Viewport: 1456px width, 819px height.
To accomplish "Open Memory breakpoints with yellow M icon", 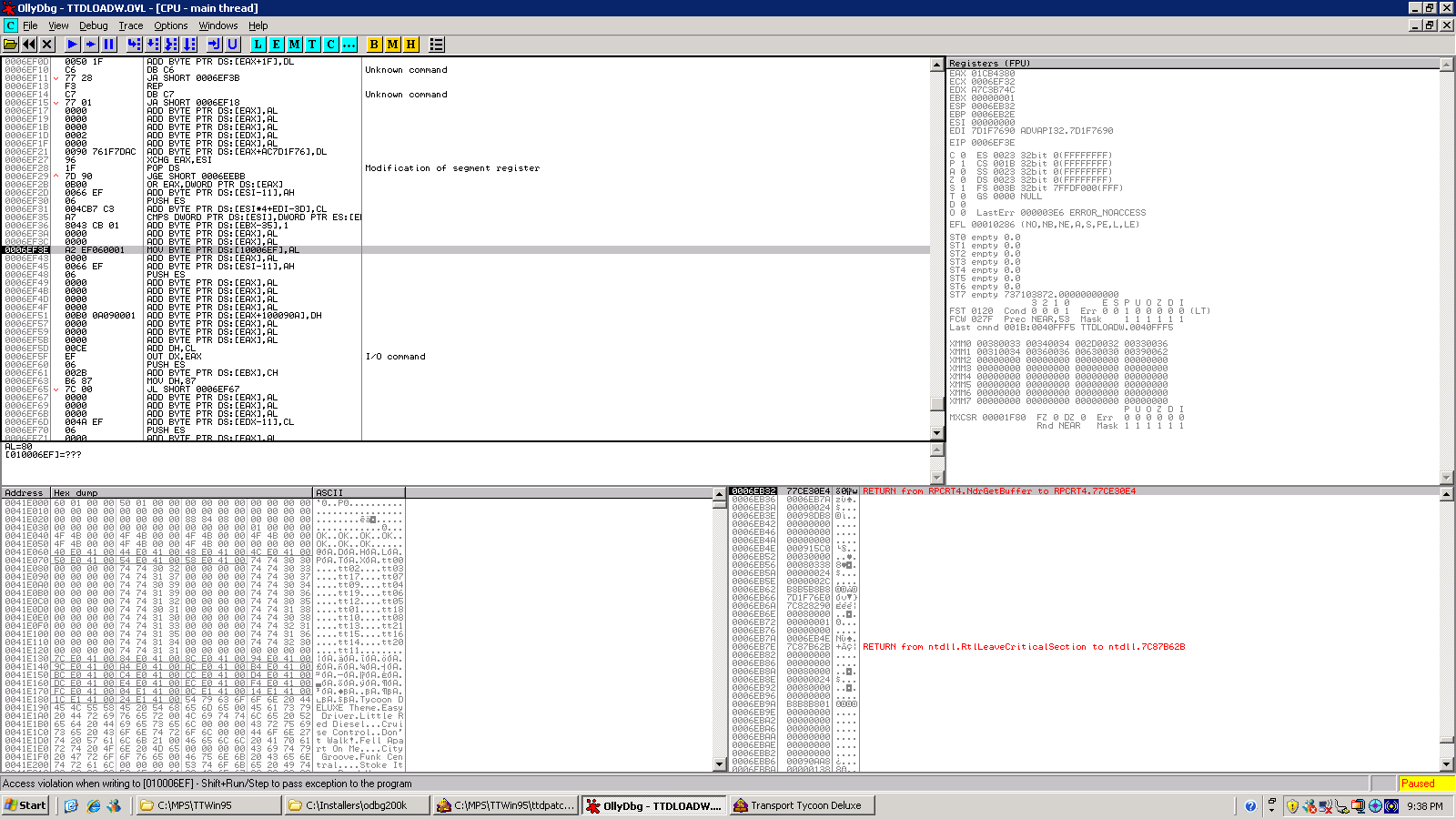I will tap(392, 44).
